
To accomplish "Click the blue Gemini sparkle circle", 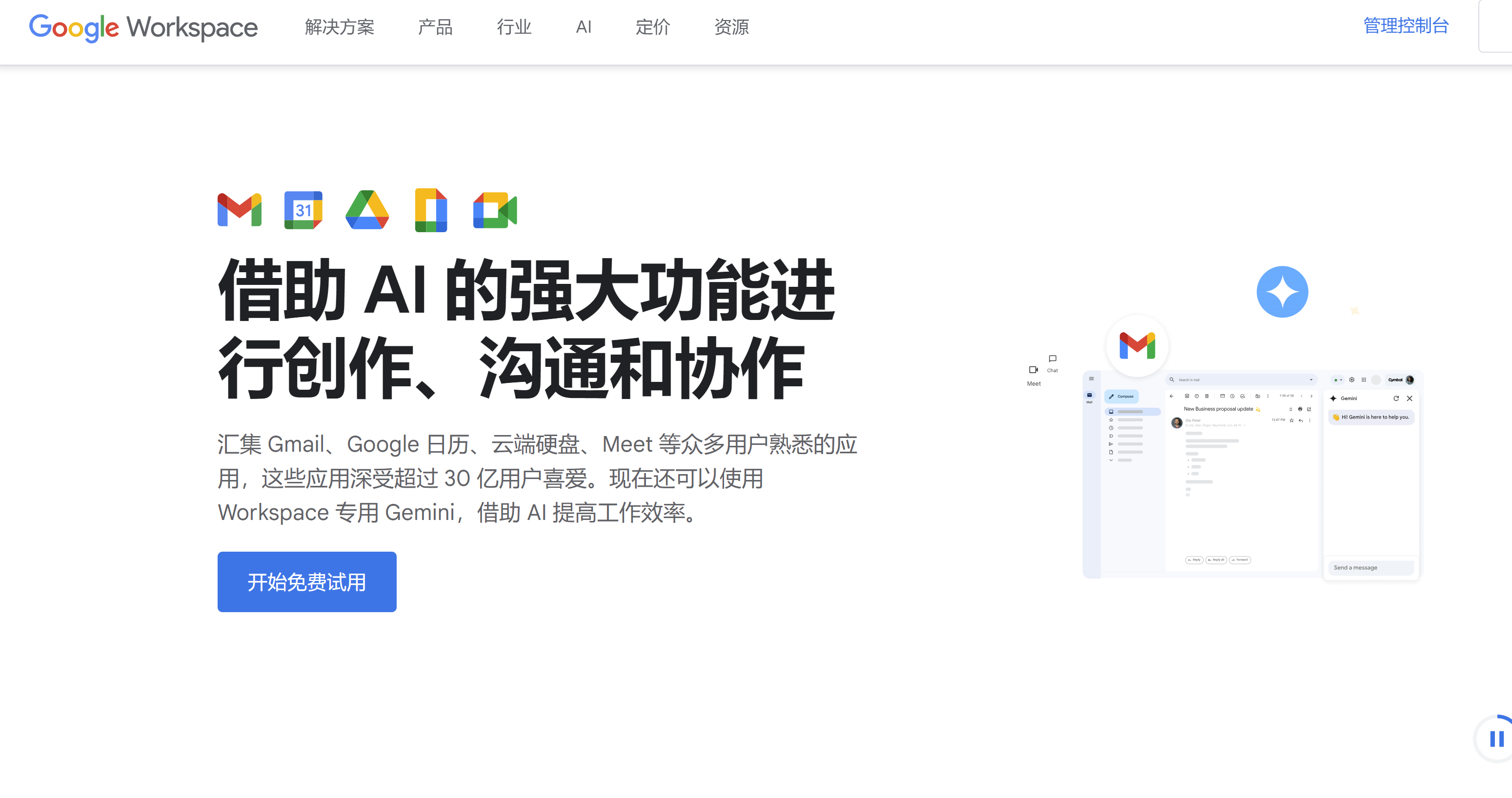I will point(1282,292).
